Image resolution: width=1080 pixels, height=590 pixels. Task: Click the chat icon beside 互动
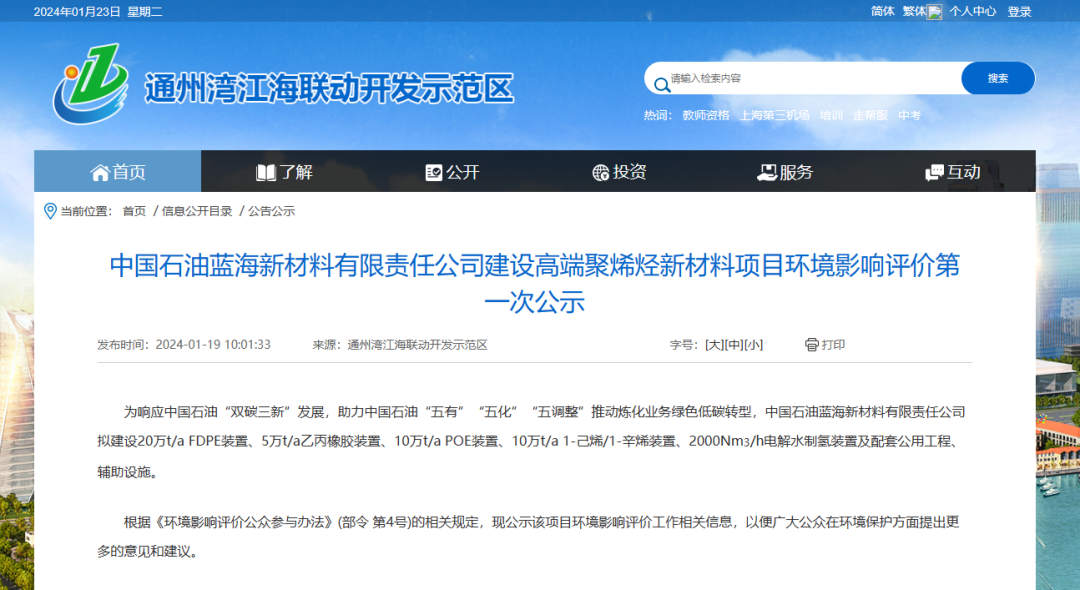(x=935, y=172)
